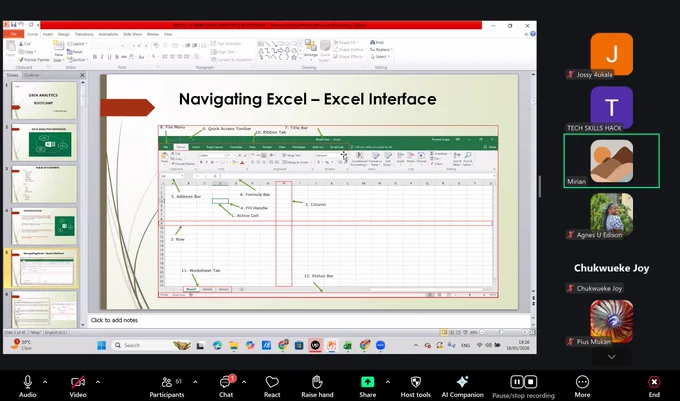This screenshot has width=680, height=401.
Task: Open the React heart menu
Action: [x=272, y=386]
